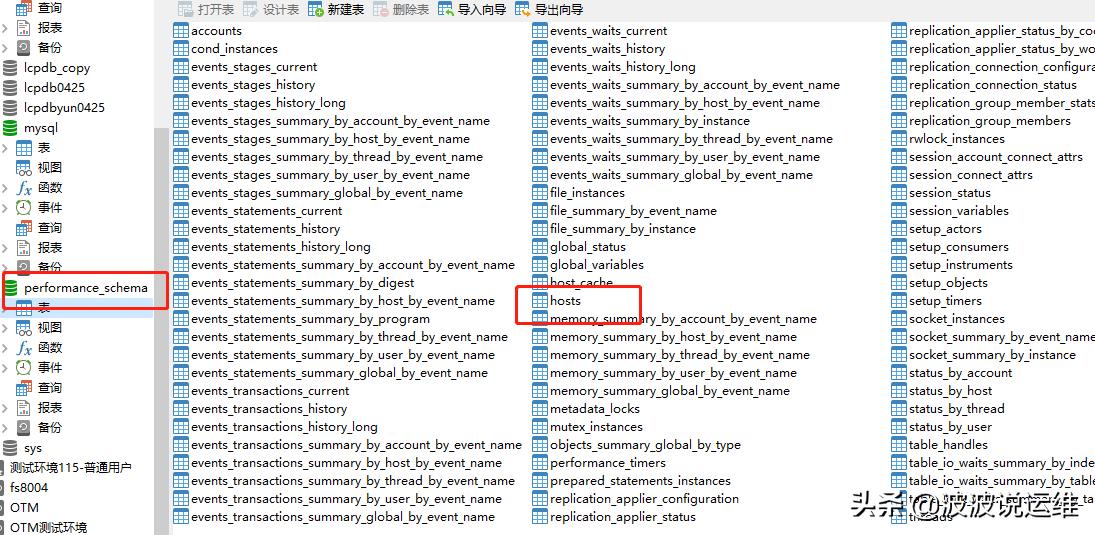This screenshot has width=1095, height=535.
Task: Click the 查询 query icon under mysql
Action: tap(24, 228)
